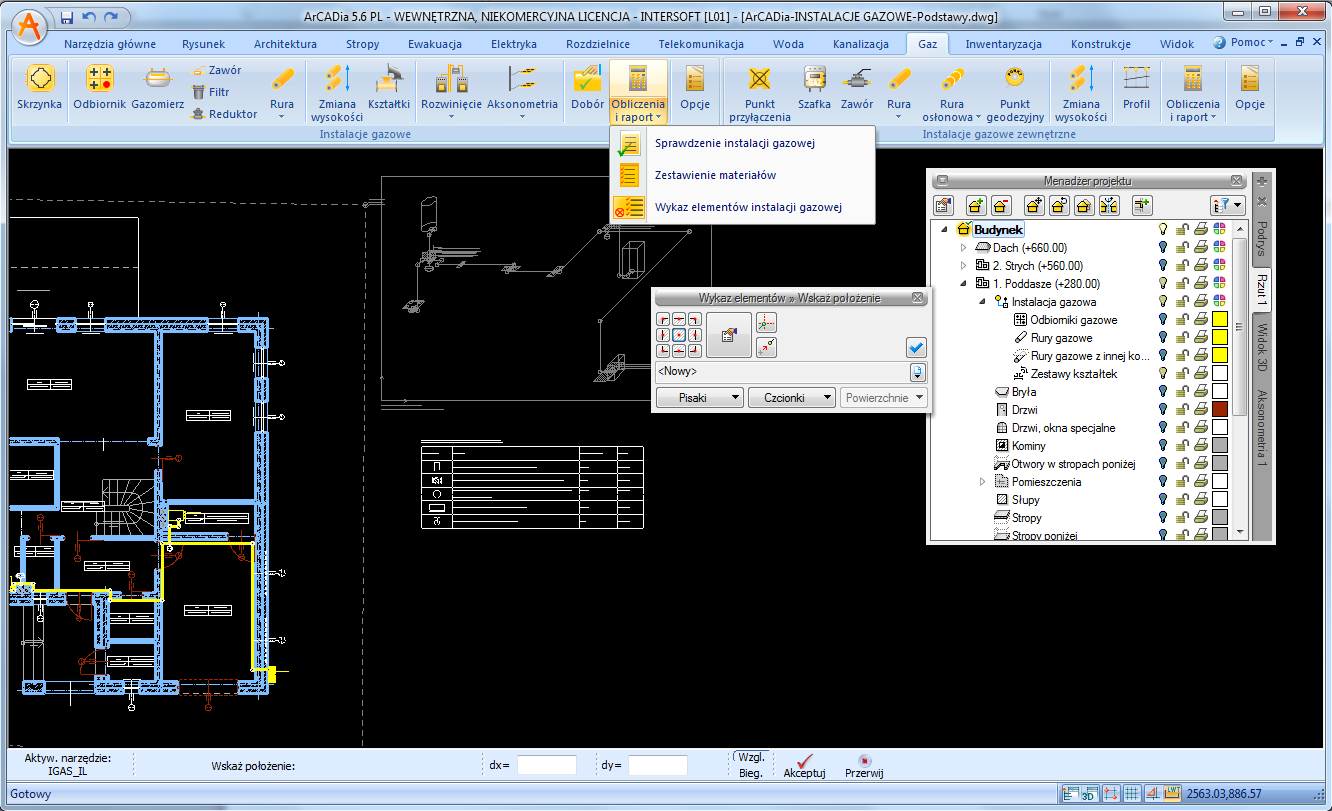Viewport: 1332px width, 811px height.
Task: Toggle visibility bulb for Zestawy kształtek
Action: 1163,374
